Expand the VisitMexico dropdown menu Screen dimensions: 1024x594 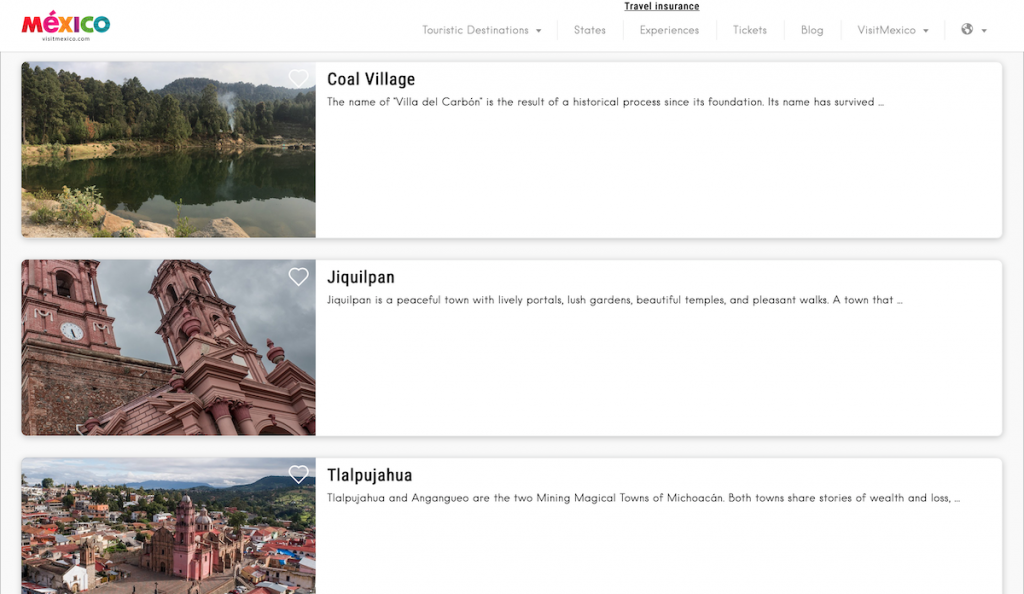pos(893,30)
